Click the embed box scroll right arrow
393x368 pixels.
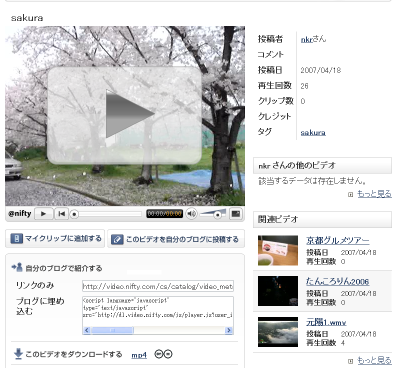229,330
